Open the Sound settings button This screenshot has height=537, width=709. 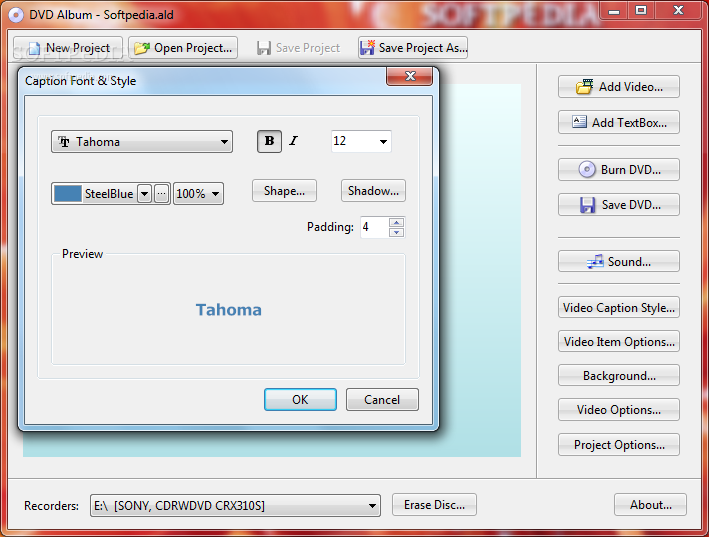pos(619,261)
